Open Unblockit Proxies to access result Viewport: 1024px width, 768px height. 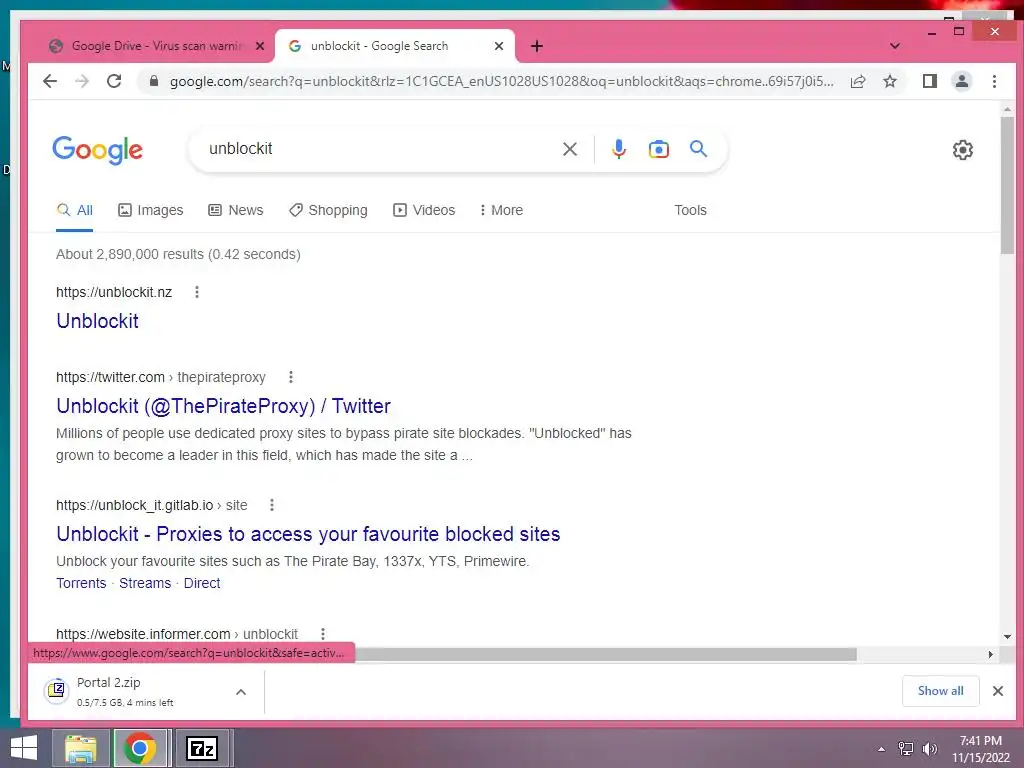tap(308, 534)
